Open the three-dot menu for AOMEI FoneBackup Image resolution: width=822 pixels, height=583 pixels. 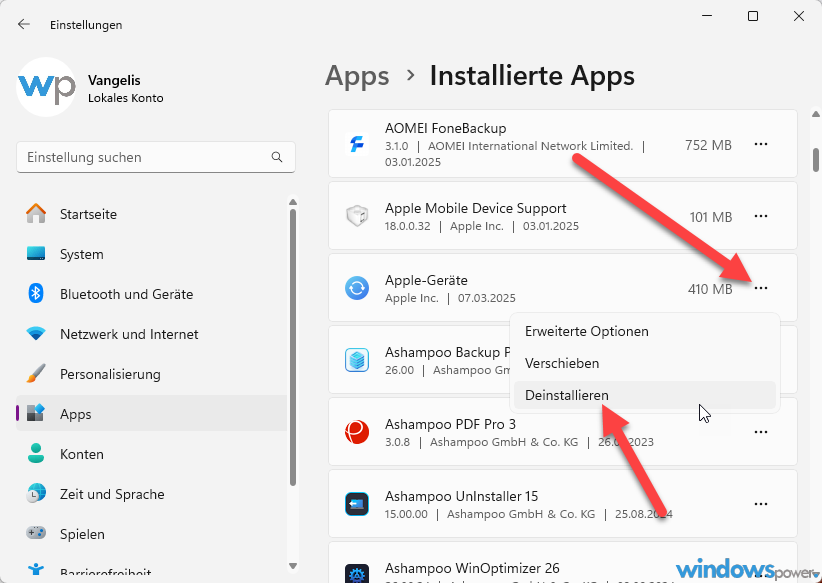point(761,144)
